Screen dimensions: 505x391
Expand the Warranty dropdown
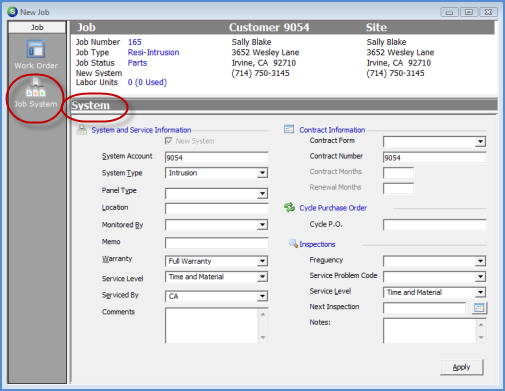pyautogui.click(x=262, y=261)
